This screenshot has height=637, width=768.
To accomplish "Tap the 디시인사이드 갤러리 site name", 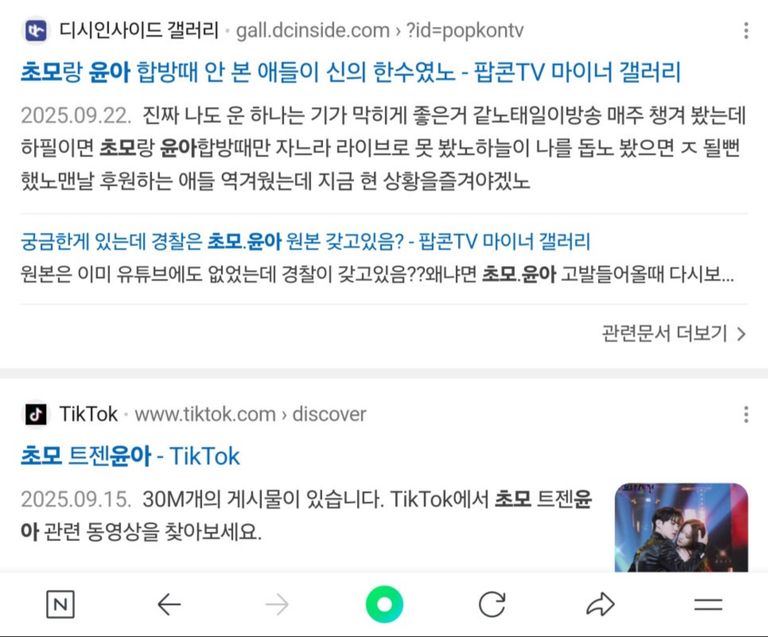I will click(x=139, y=30).
